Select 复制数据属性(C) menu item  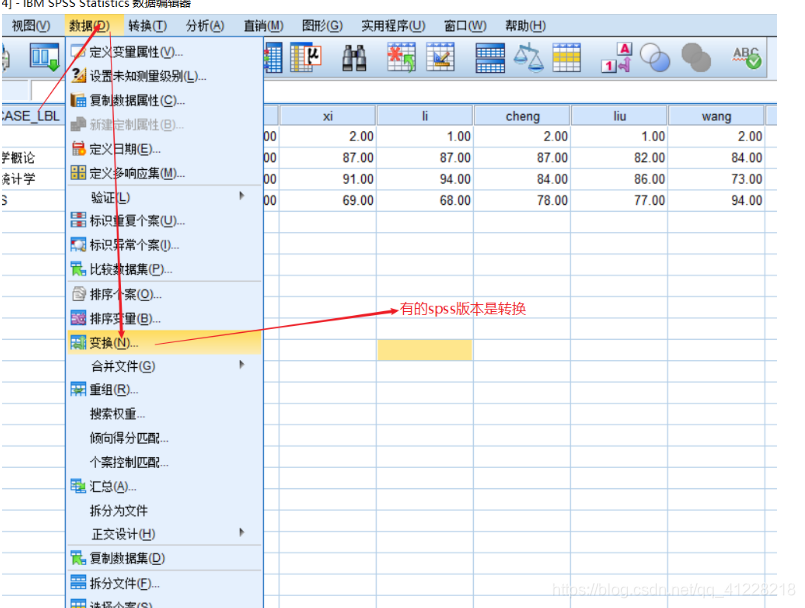pyautogui.click(x=164, y=100)
